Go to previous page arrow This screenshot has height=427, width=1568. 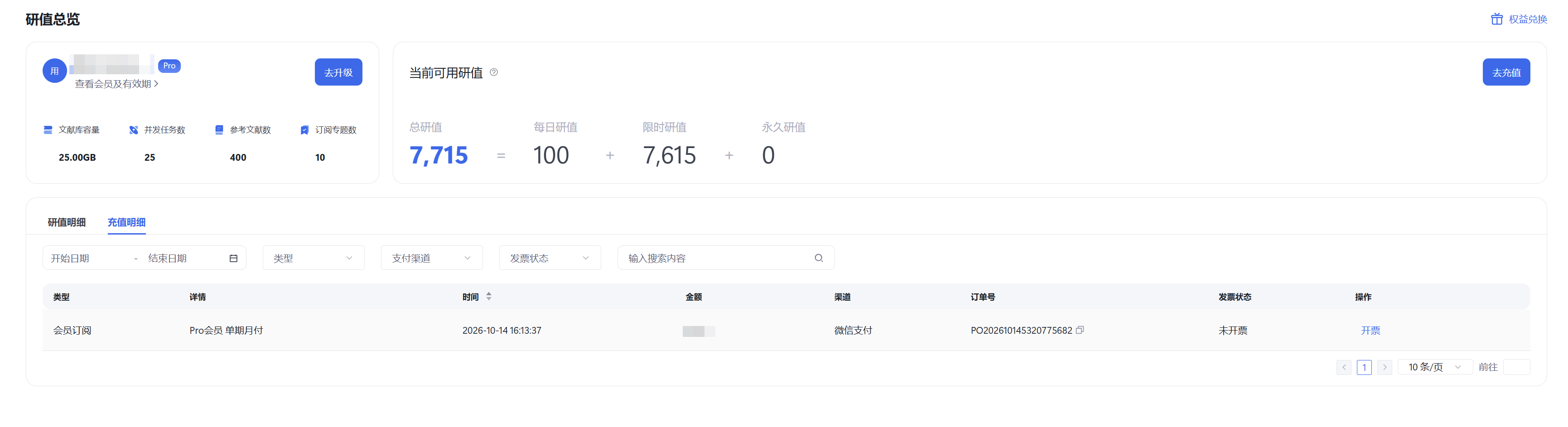tap(1344, 367)
